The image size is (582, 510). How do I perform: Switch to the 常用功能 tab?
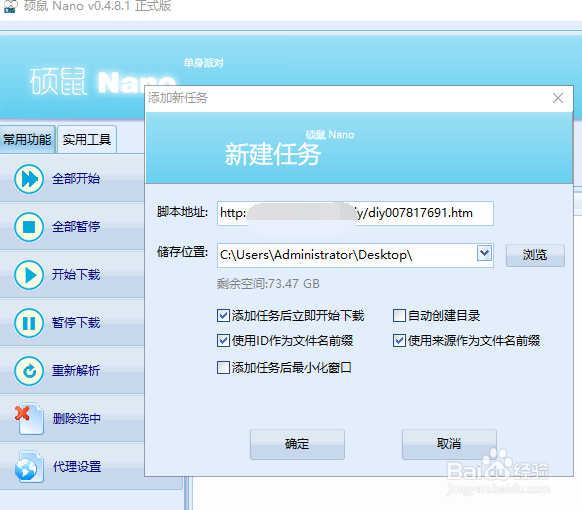[x=27, y=140]
